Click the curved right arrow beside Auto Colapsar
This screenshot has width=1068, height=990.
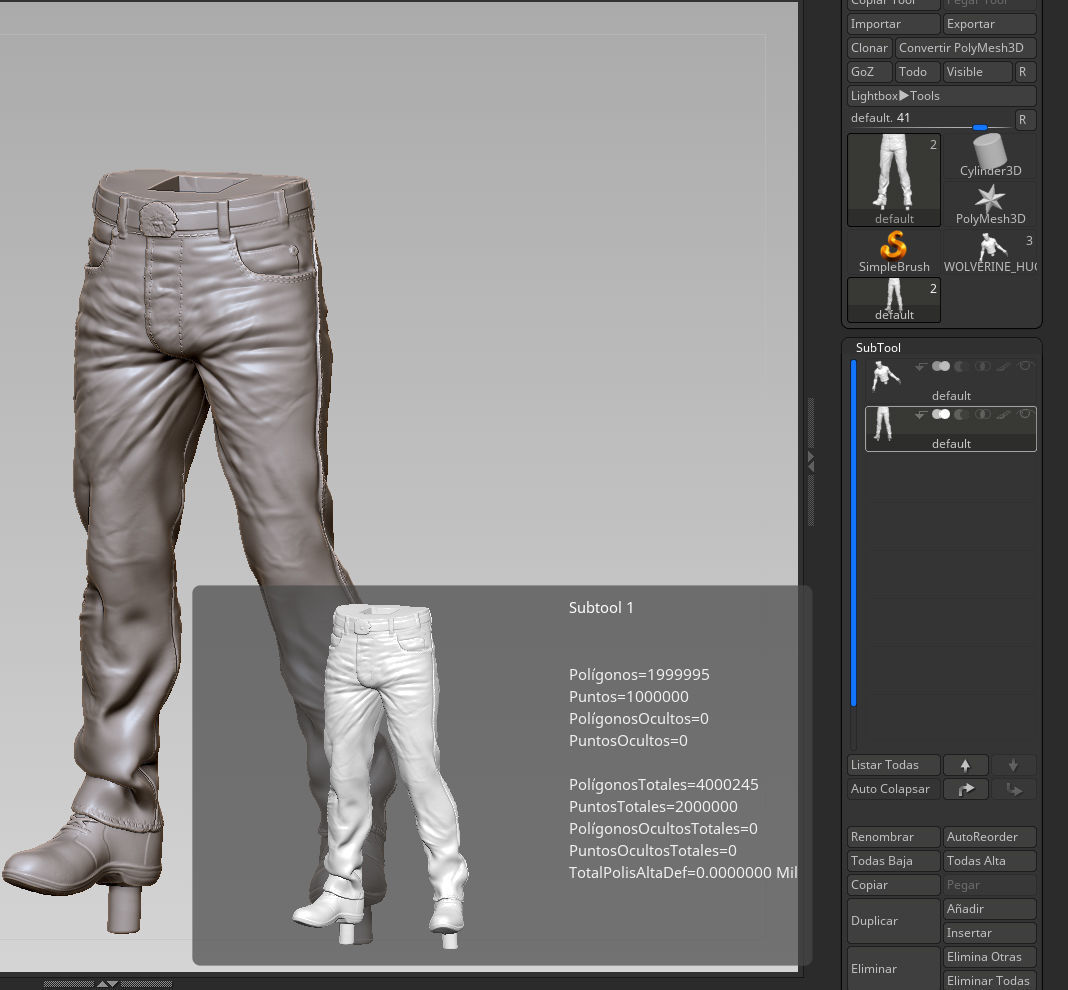tap(965, 789)
